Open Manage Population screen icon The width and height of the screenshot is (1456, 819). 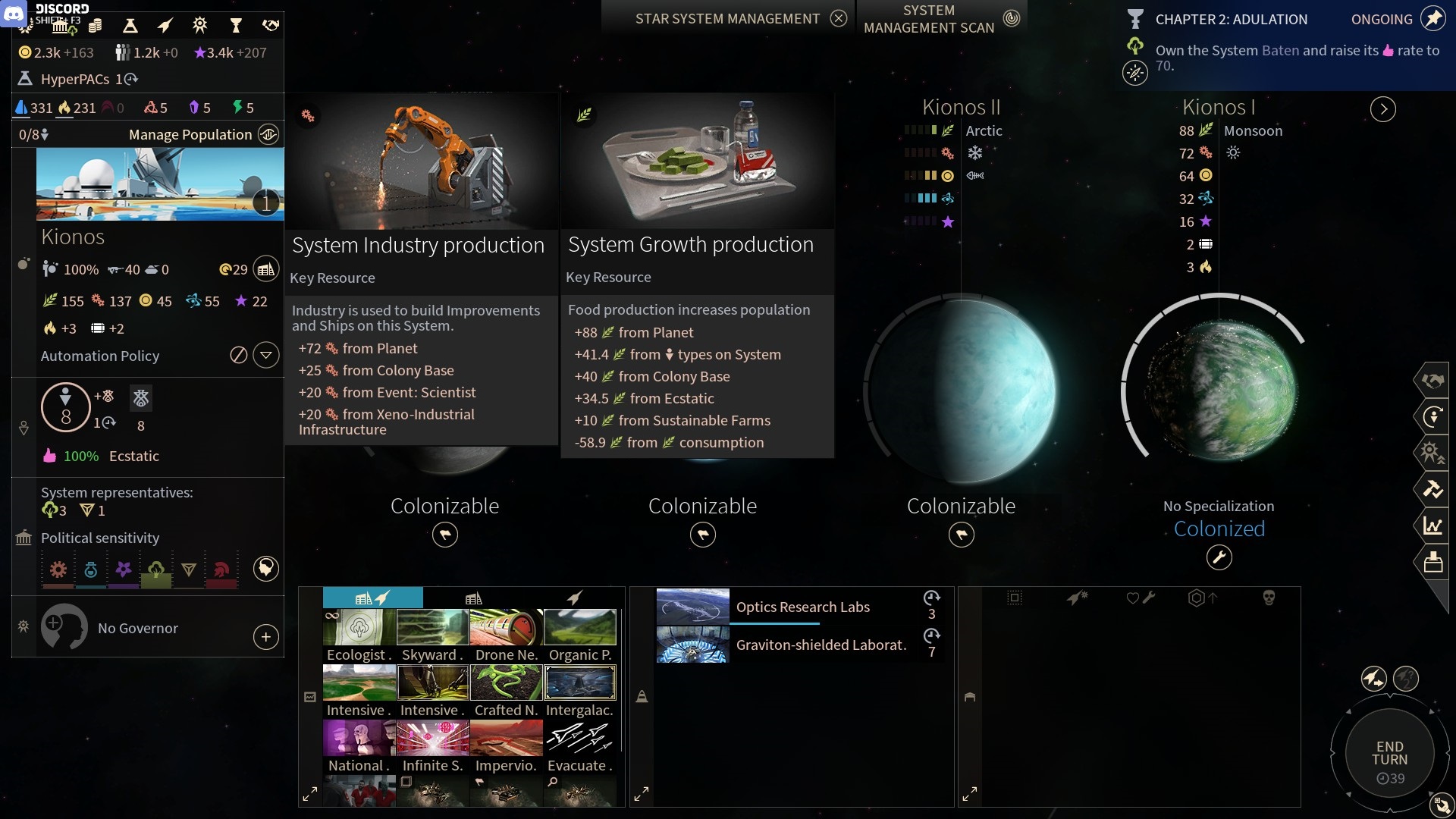(x=268, y=134)
